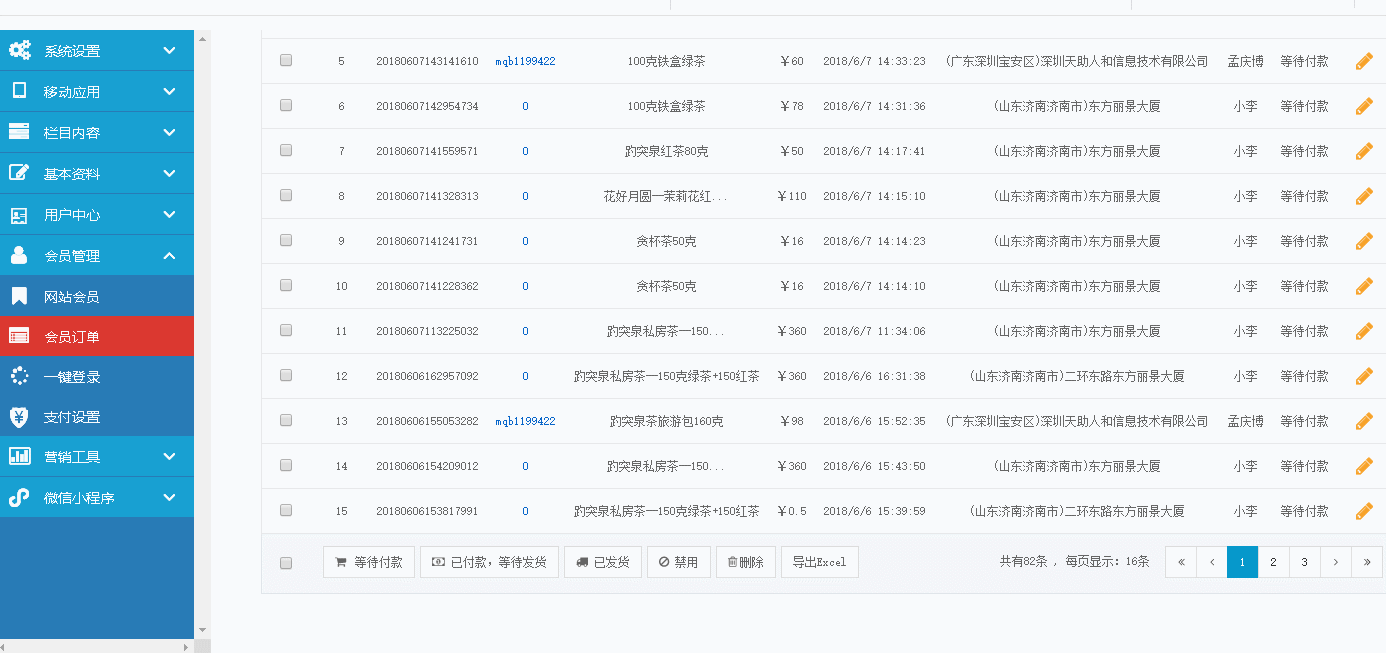Expand the 栏目内容 section chevron

click(x=169, y=132)
